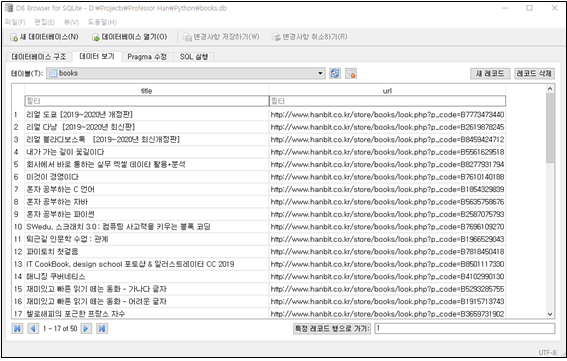Select the title cell '혼자 공부하는 파이썬'
Image resolution: width=567 pixels, height=361 pixels.
[146, 214]
